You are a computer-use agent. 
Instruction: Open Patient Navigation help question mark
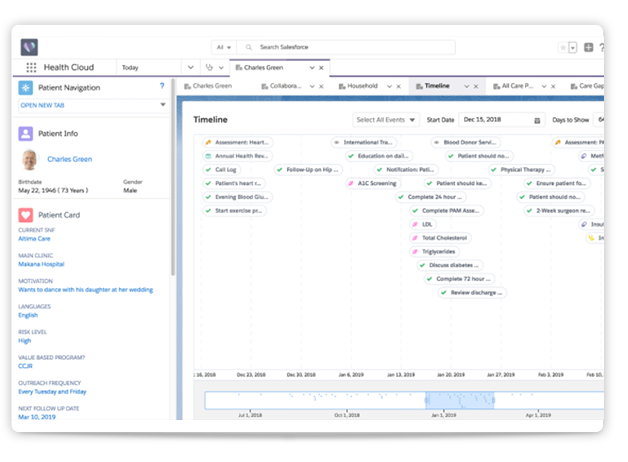pos(162,86)
